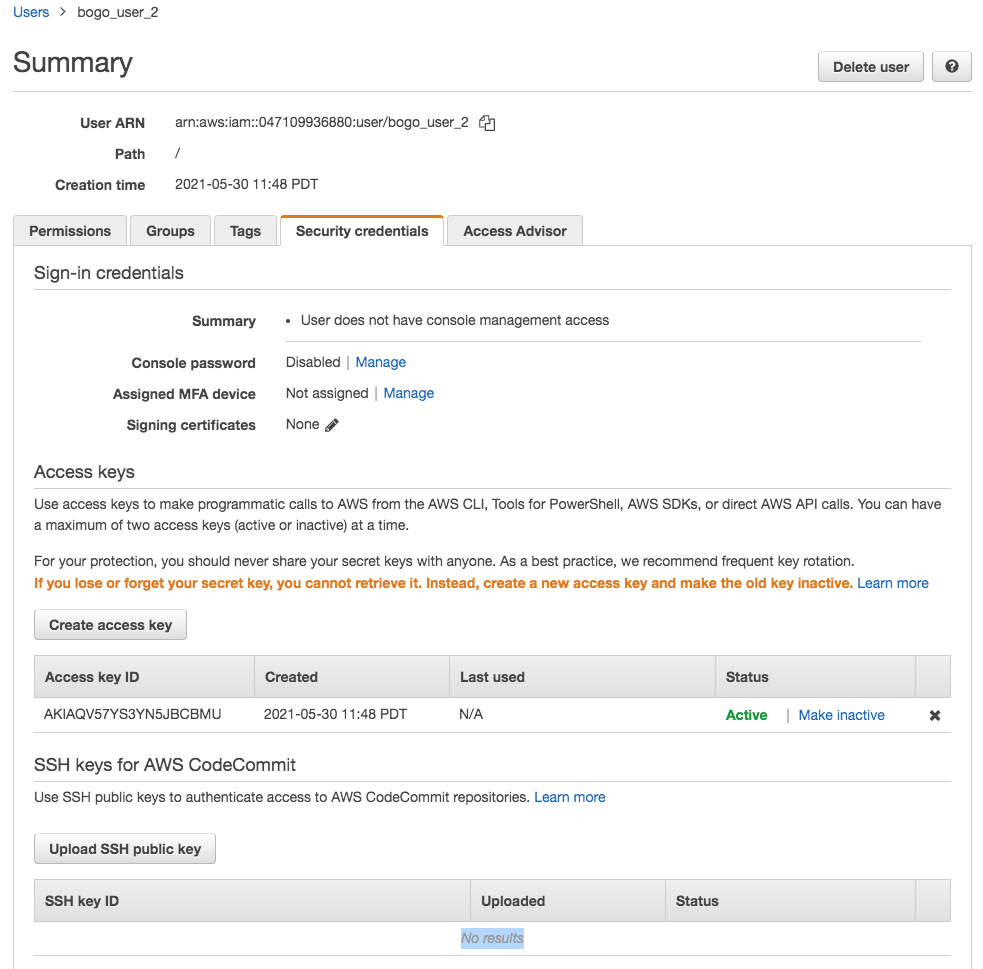Click the Summary page heading
Screen dimensions: 983x969
73,63
